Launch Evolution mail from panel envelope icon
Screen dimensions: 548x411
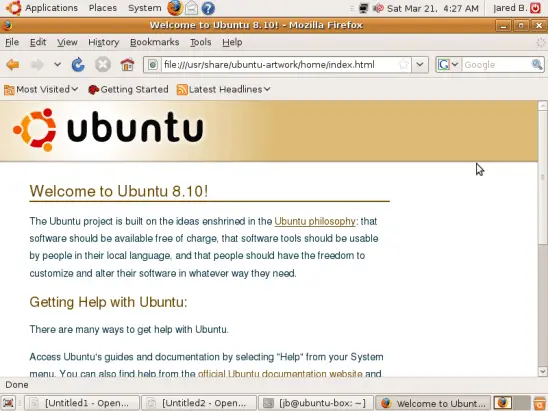pos(192,8)
